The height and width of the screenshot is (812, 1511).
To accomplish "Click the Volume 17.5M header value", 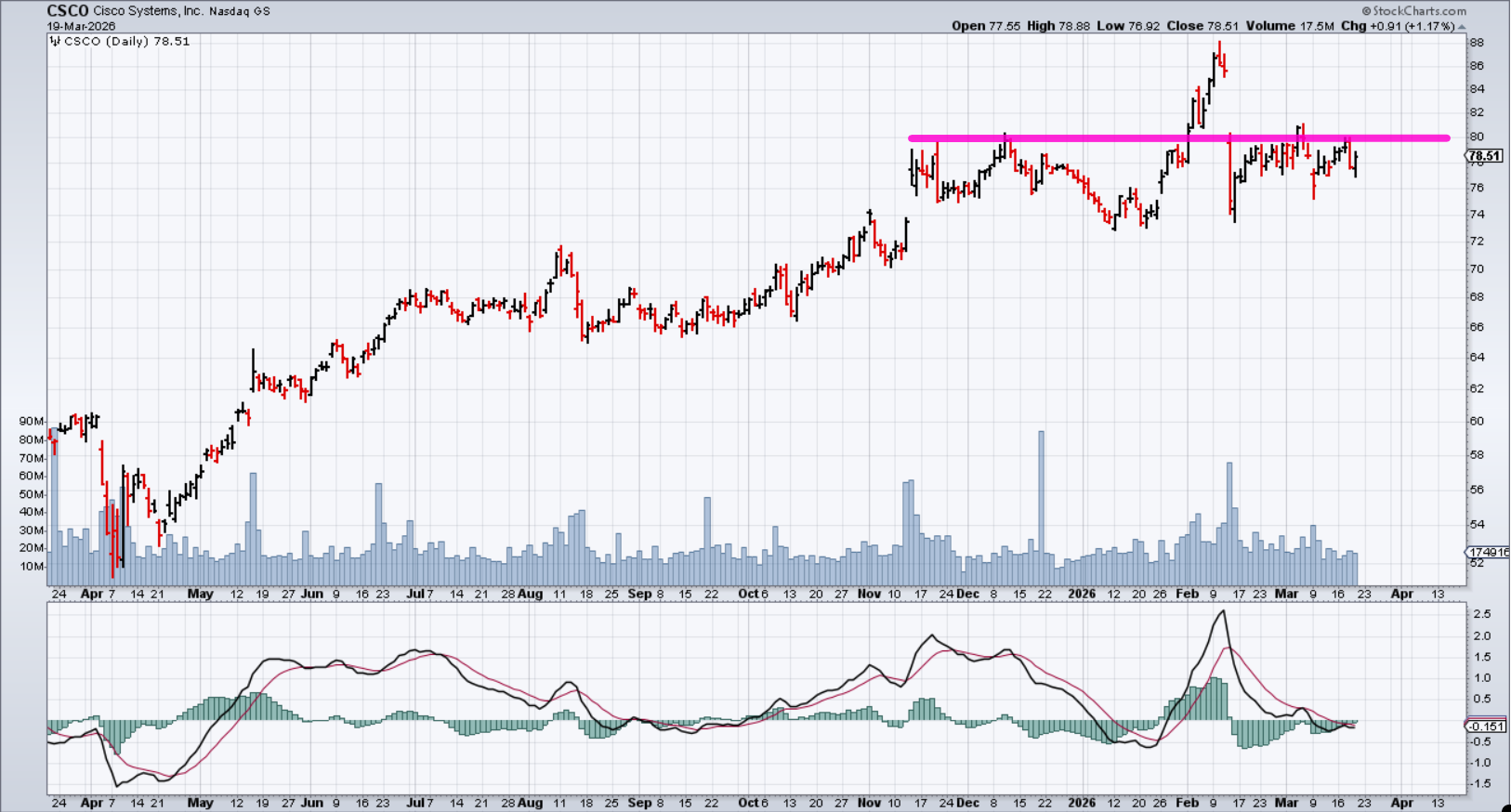I will (x=1290, y=26).
